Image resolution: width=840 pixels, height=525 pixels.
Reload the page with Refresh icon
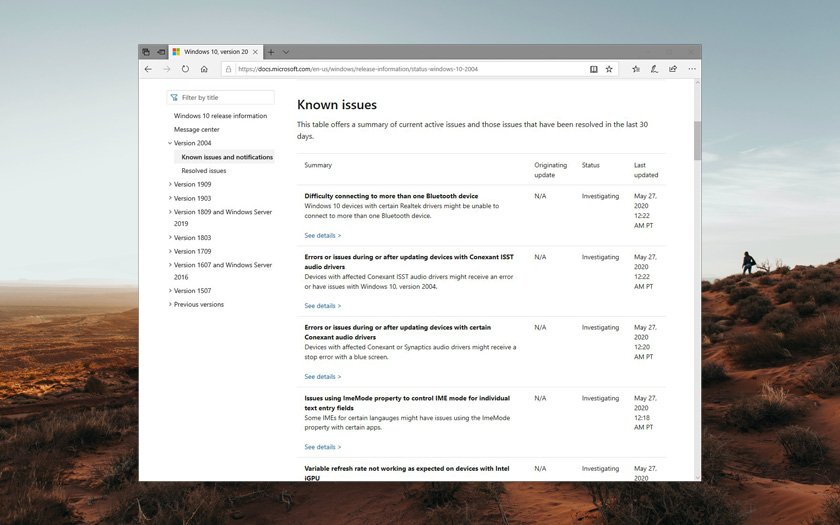click(x=185, y=69)
